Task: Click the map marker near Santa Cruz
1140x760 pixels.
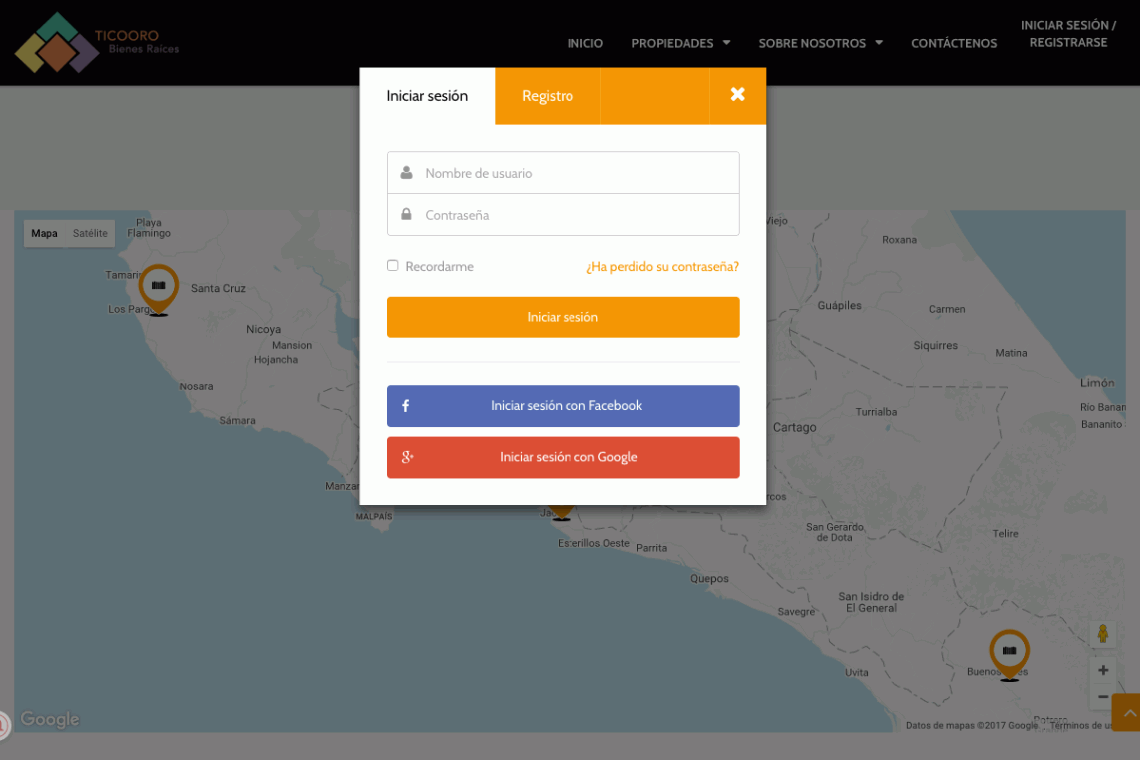Action: click(158, 288)
